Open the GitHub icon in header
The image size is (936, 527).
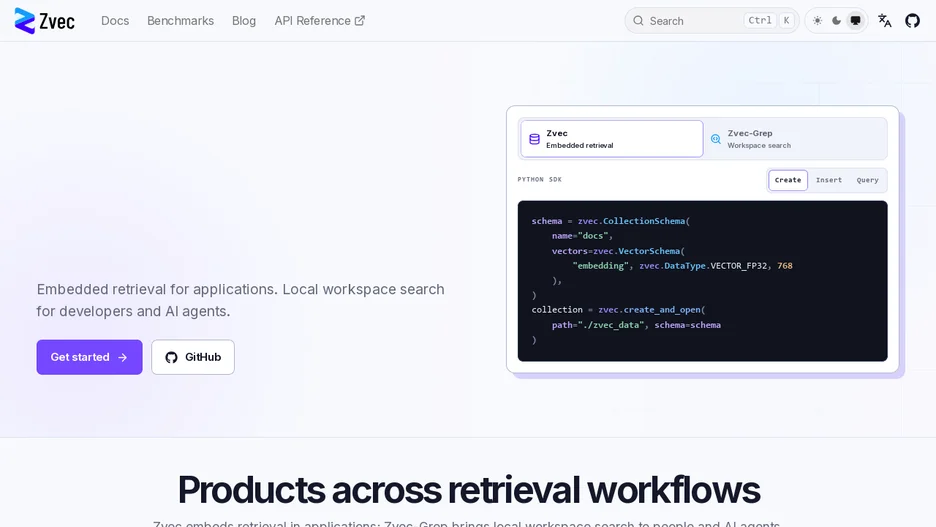click(x=912, y=21)
